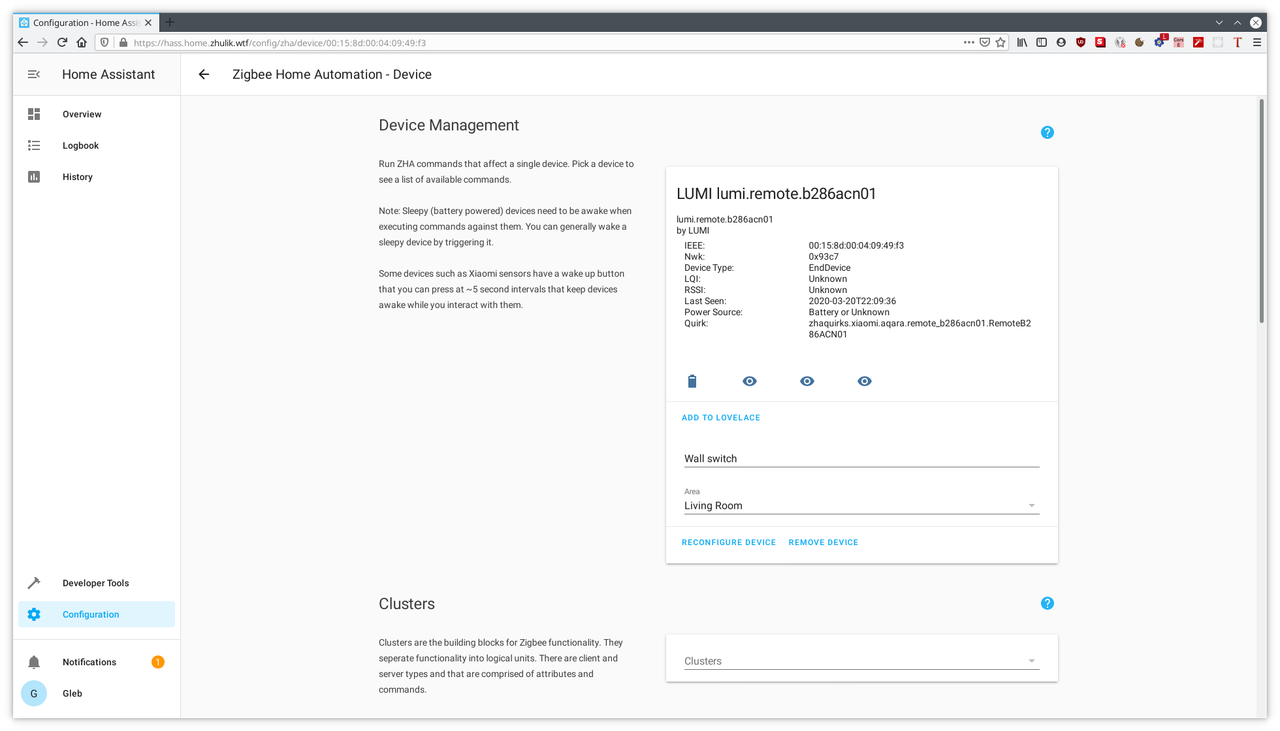
Task: Collapse the Home Assistant sidebar menu
Action: click(x=33, y=74)
